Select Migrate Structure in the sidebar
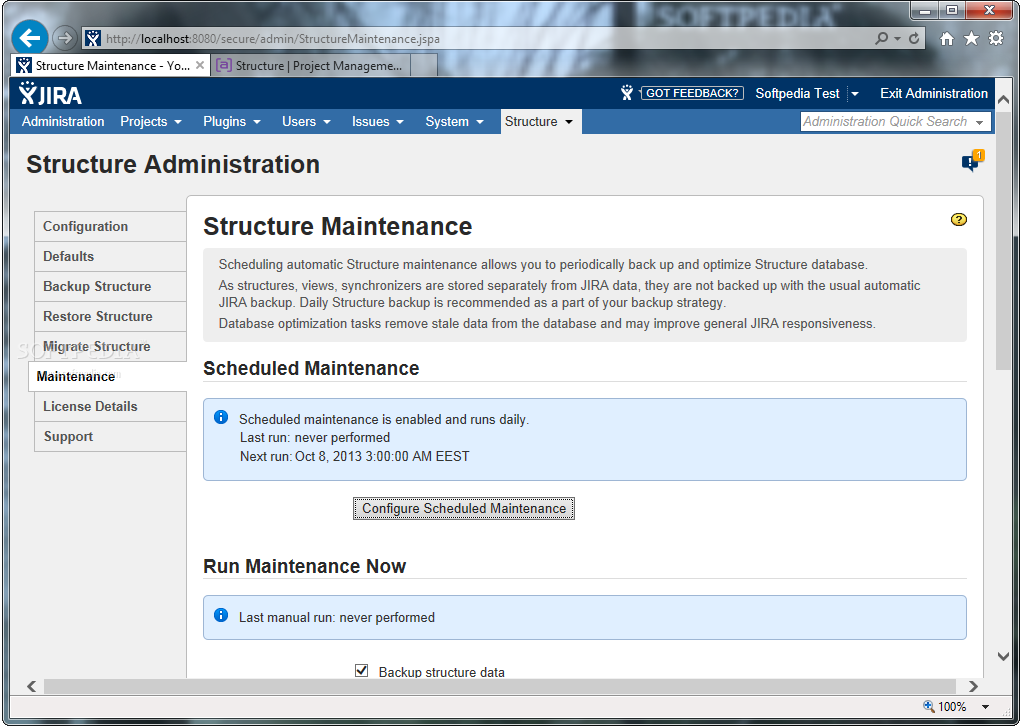Viewport: 1020px width, 726px height. (x=110, y=346)
